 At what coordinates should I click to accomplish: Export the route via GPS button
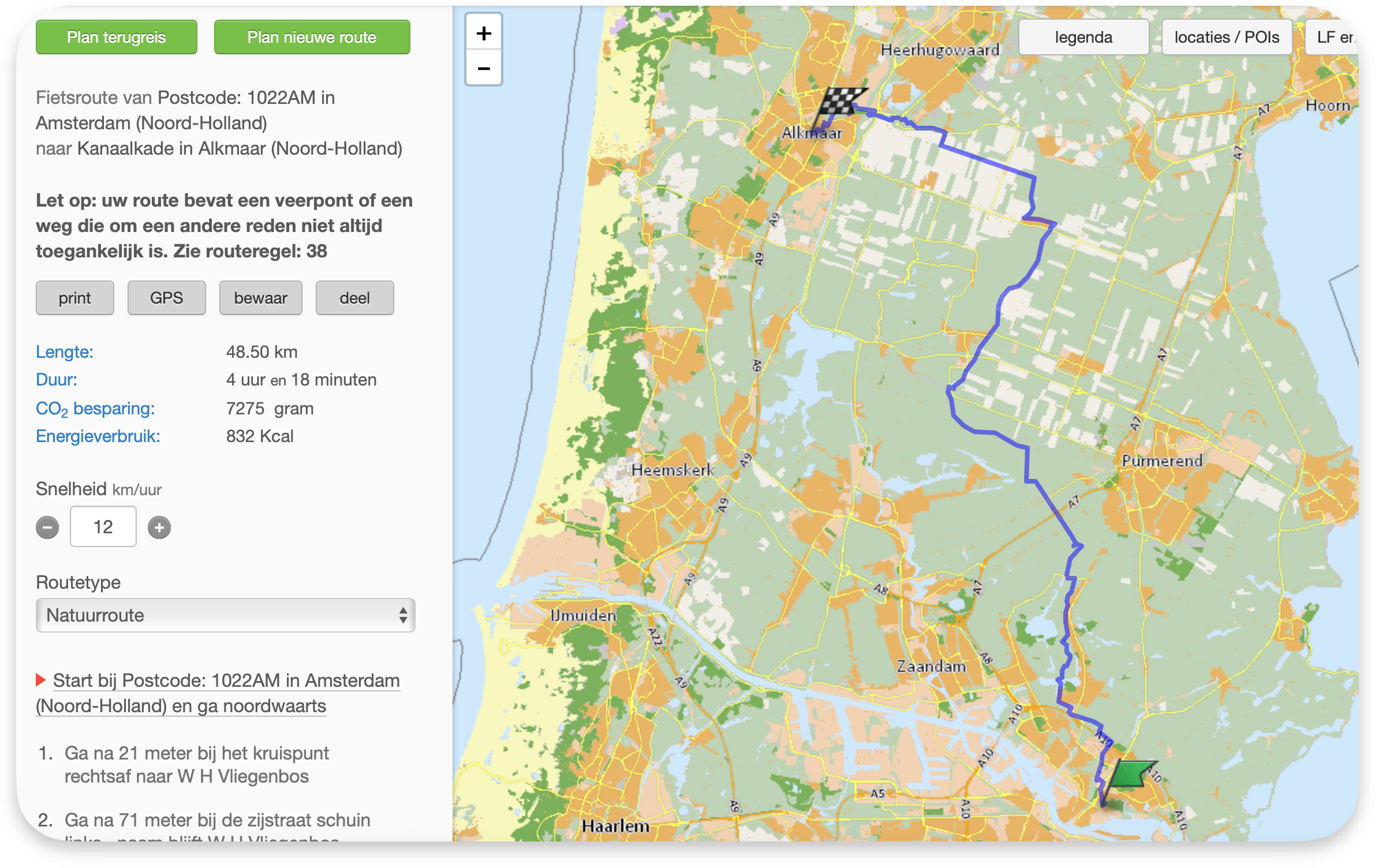pyautogui.click(x=166, y=298)
